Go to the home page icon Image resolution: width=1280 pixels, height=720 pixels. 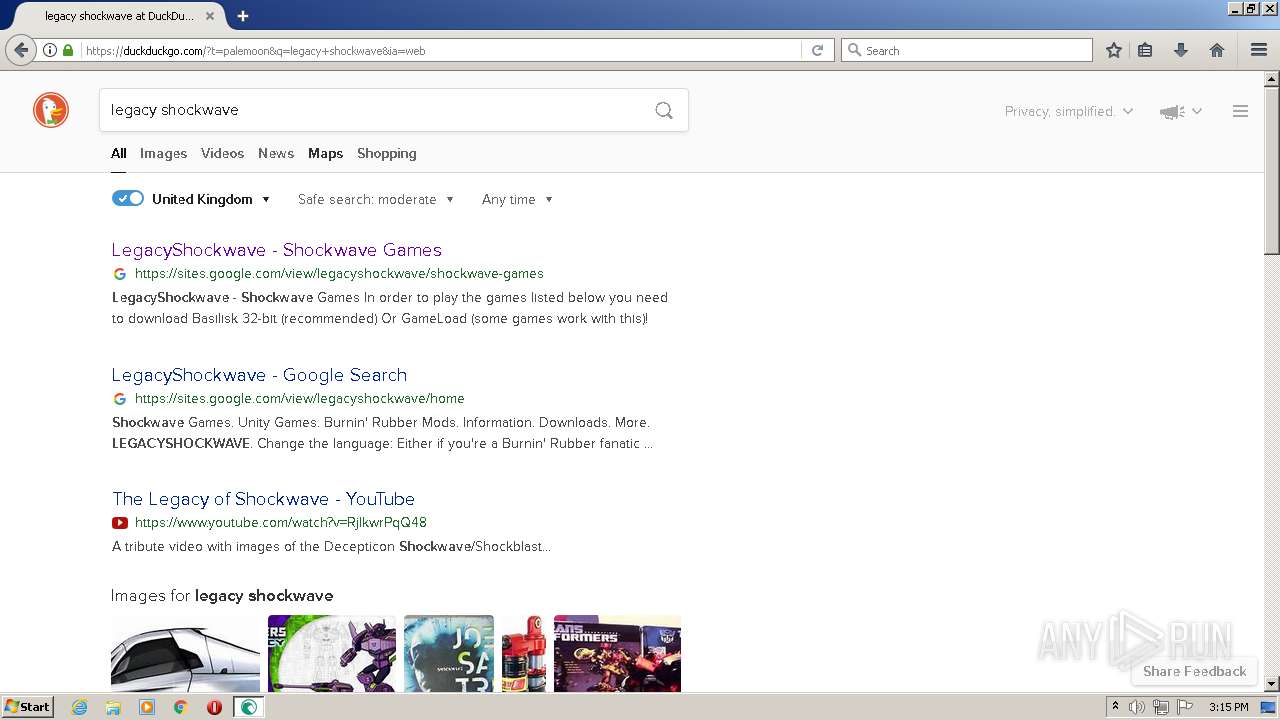(1217, 50)
